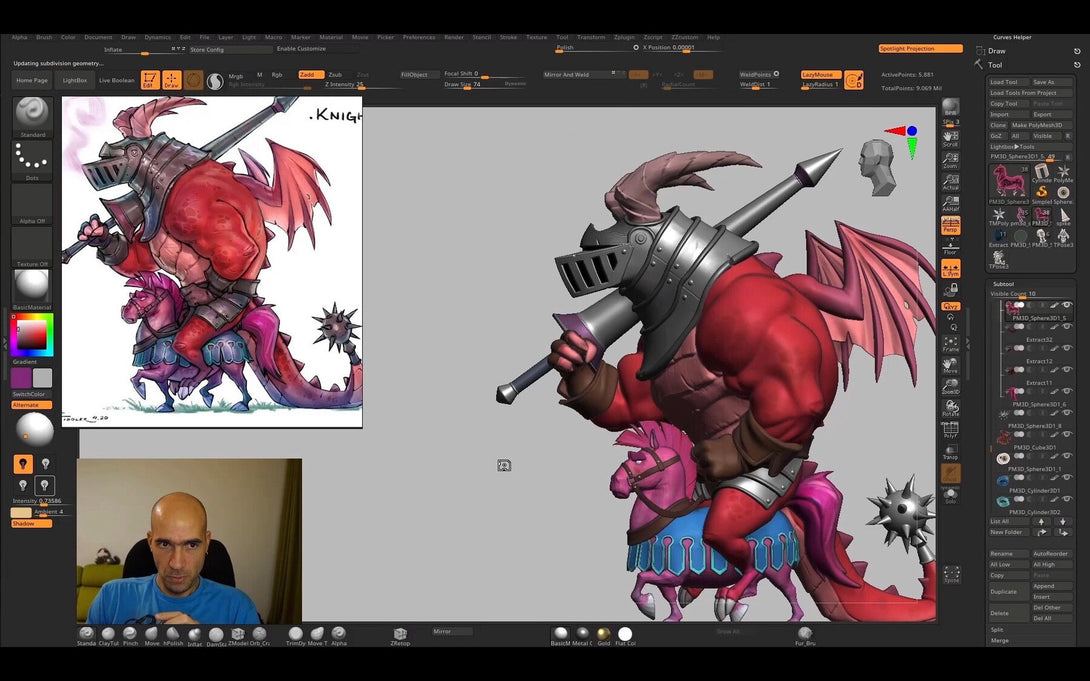Choose the Flat Color material sphere

[625, 636]
